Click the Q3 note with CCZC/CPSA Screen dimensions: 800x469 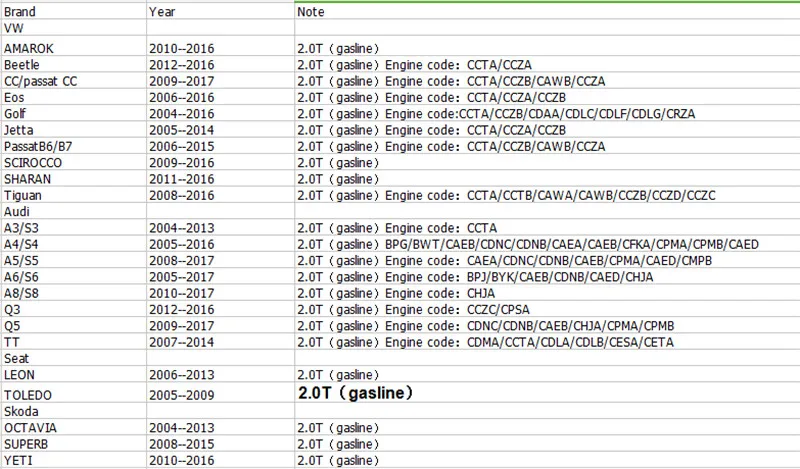[547, 310]
